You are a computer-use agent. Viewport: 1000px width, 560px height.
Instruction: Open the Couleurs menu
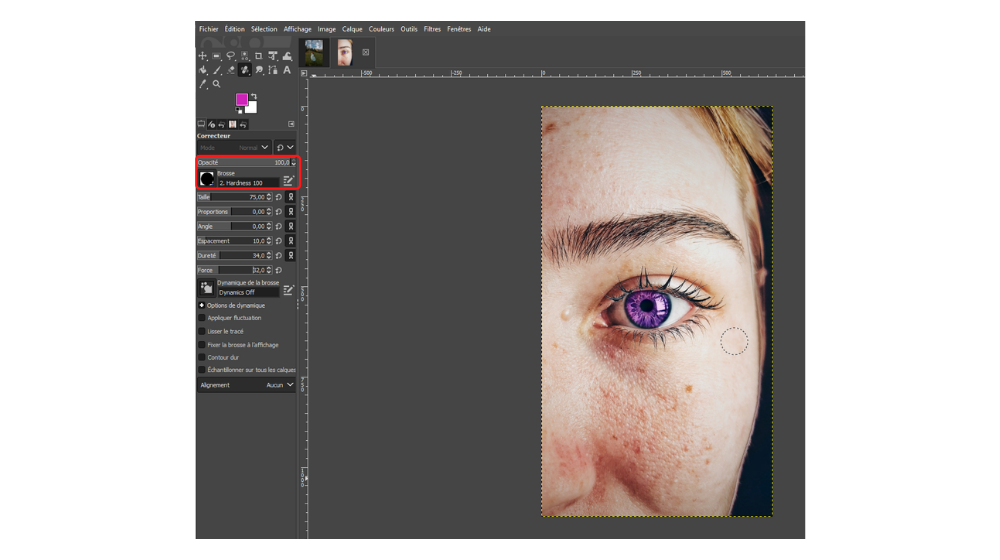381,29
